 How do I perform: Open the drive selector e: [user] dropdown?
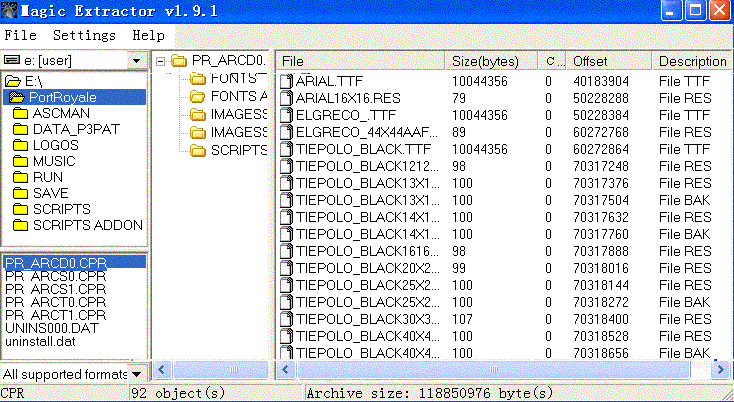point(137,61)
